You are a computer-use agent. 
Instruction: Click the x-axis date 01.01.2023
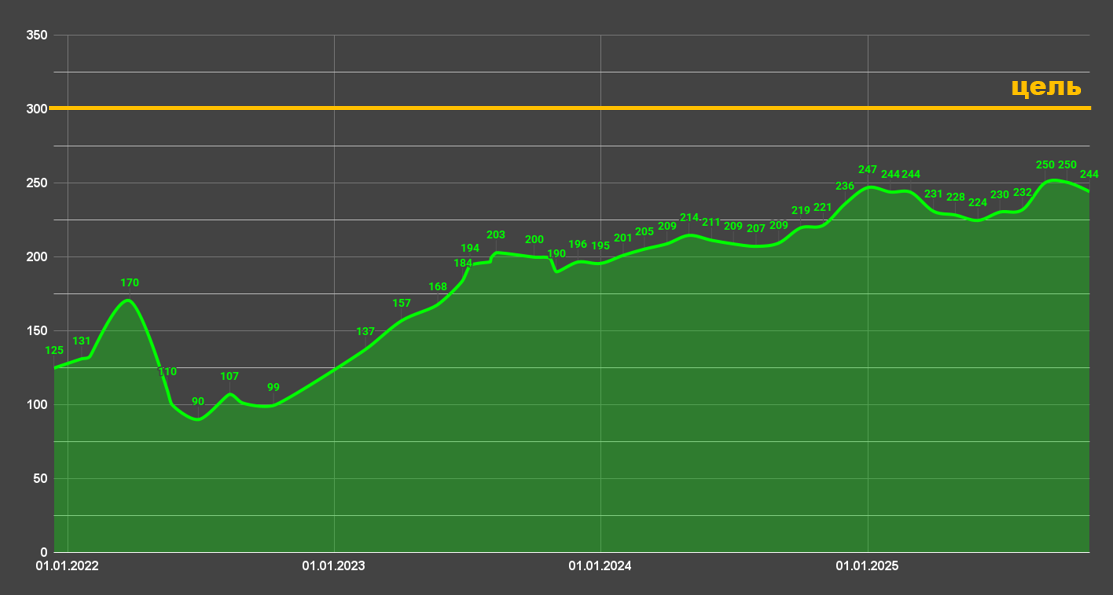pos(334,566)
